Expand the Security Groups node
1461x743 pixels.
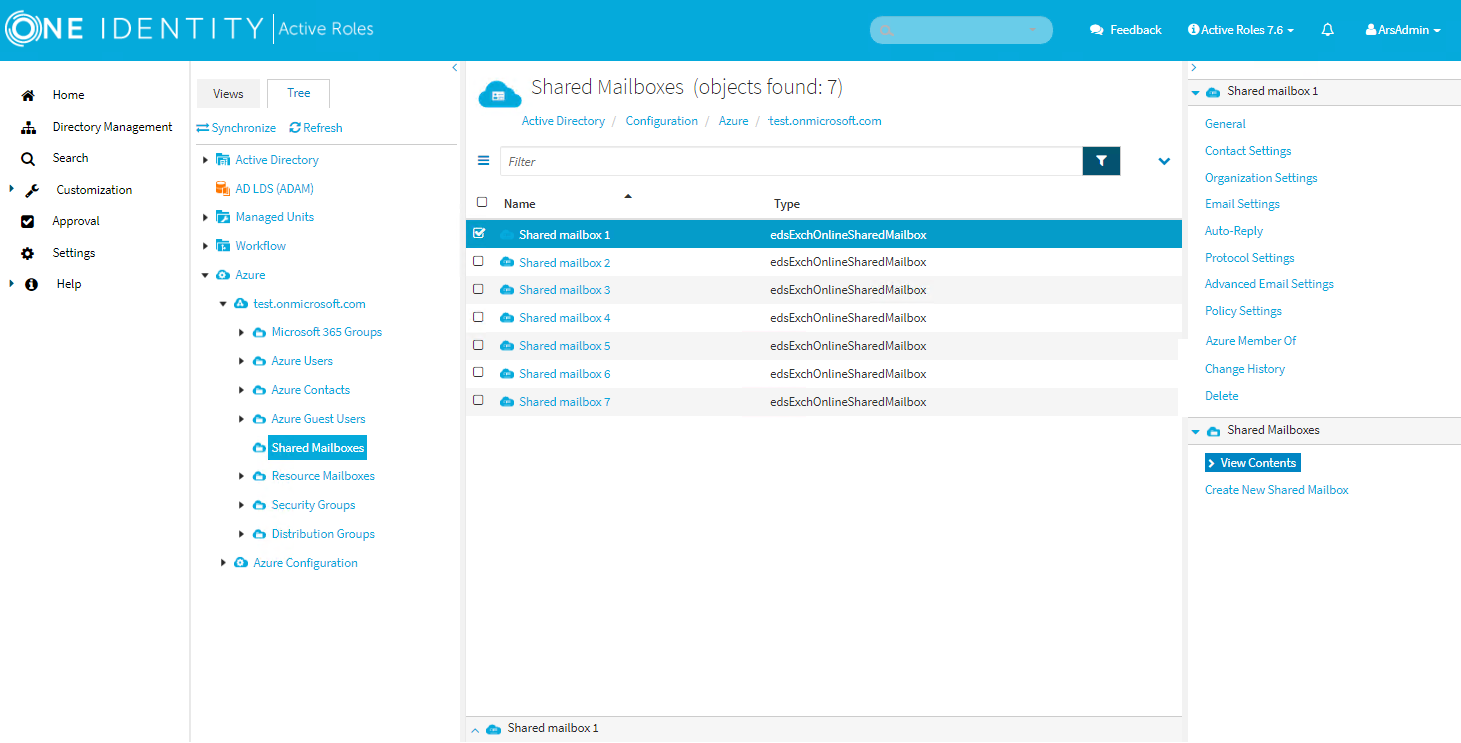click(241, 505)
